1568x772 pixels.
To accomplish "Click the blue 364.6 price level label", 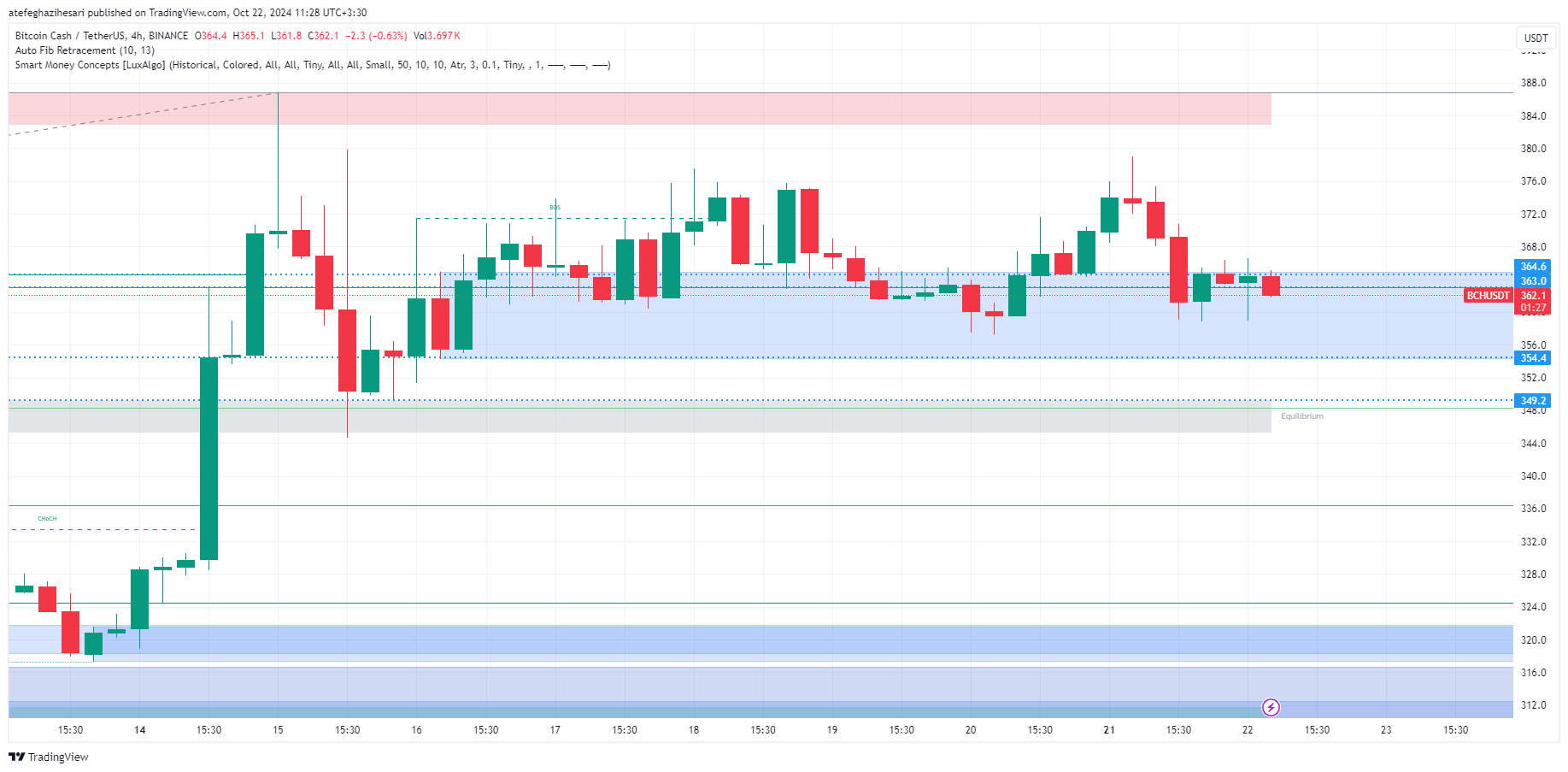I will [1533, 267].
